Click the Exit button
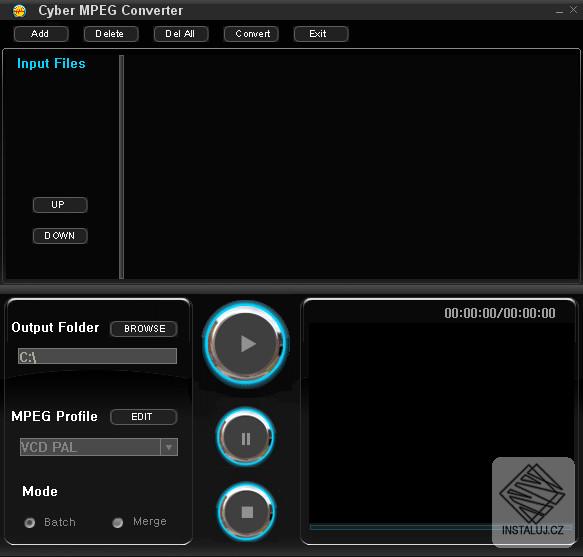The image size is (583, 557). (x=321, y=34)
